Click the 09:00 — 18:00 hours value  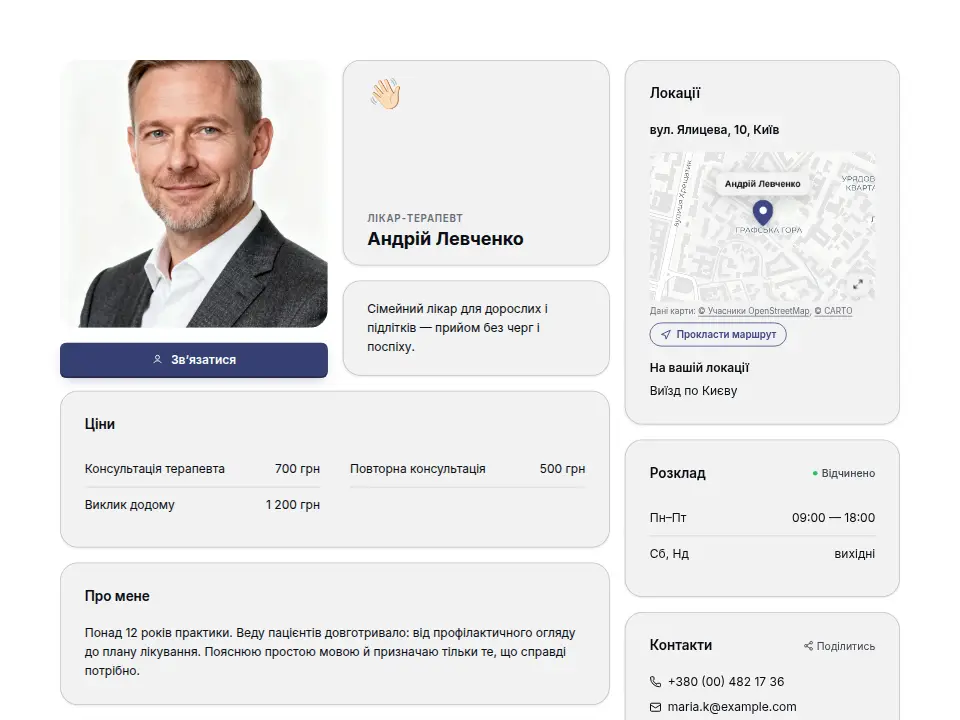[833, 518]
